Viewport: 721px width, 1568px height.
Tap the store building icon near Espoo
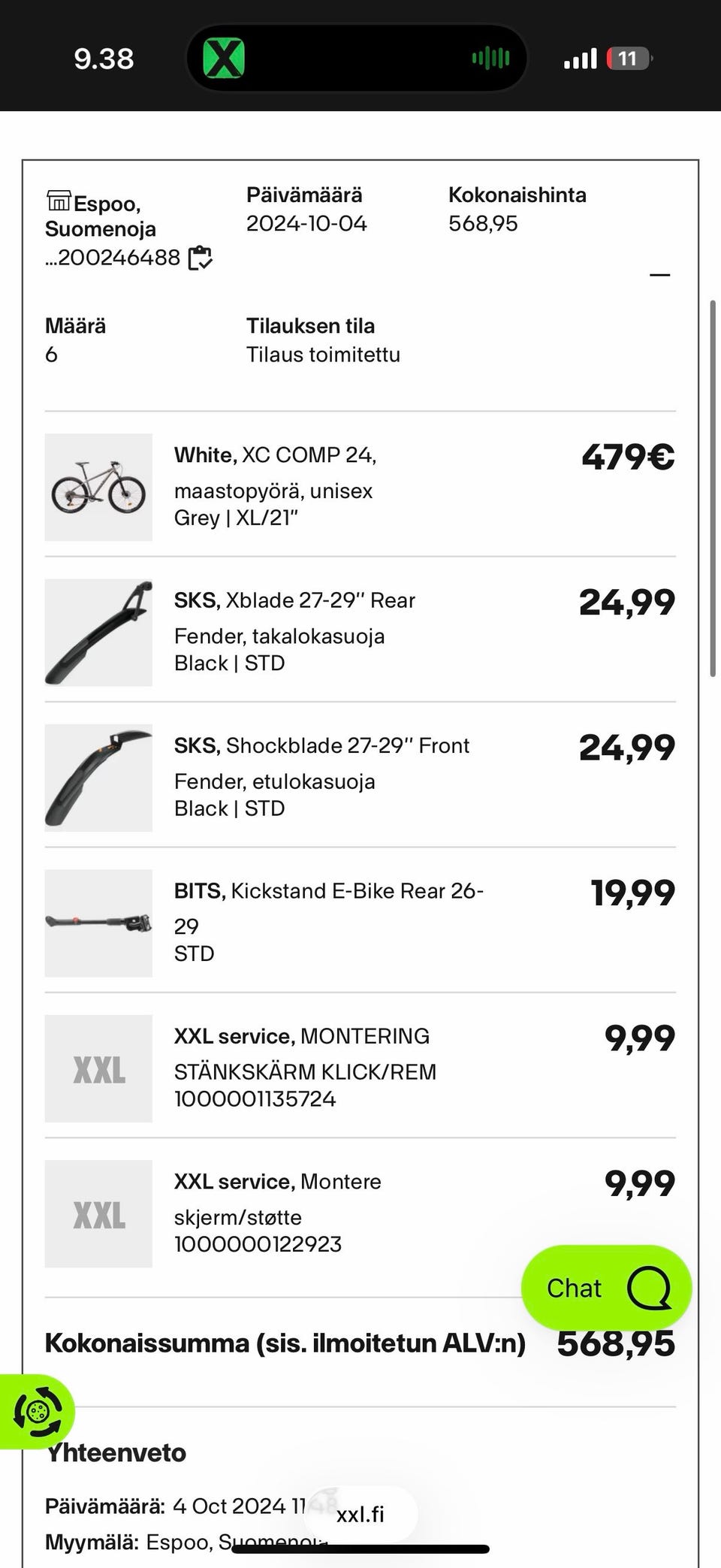(58, 201)
